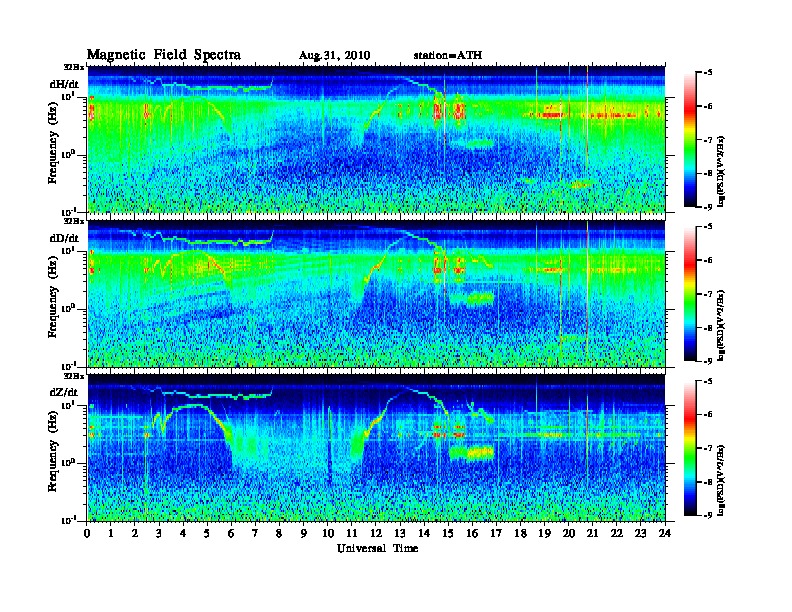The image size is (792, 612).
Task: Click the '21' hour tick label
Action: coord(592,533)
